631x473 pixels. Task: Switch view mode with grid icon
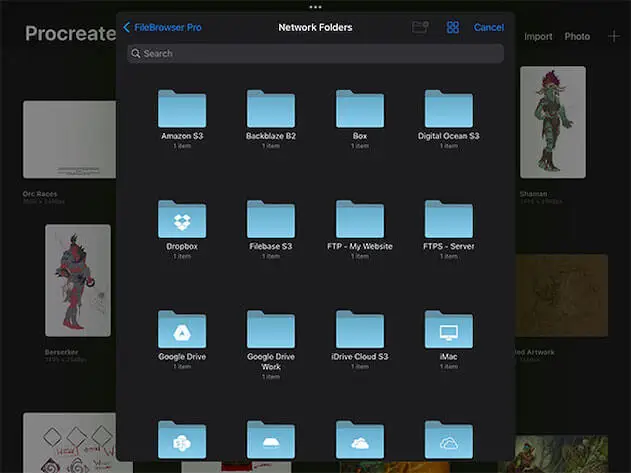click(x=453, y=27)
